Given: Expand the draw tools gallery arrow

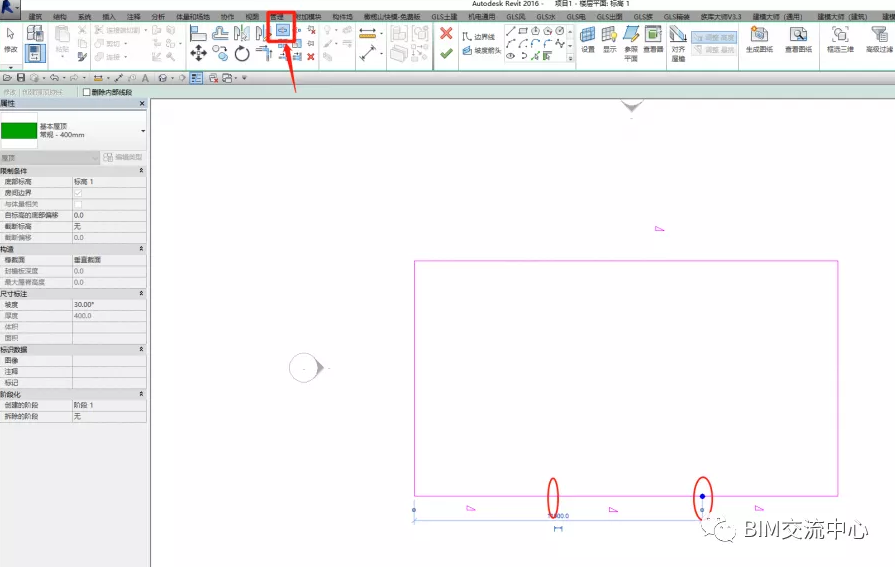Looking at the screenshot, I should 570,58.
